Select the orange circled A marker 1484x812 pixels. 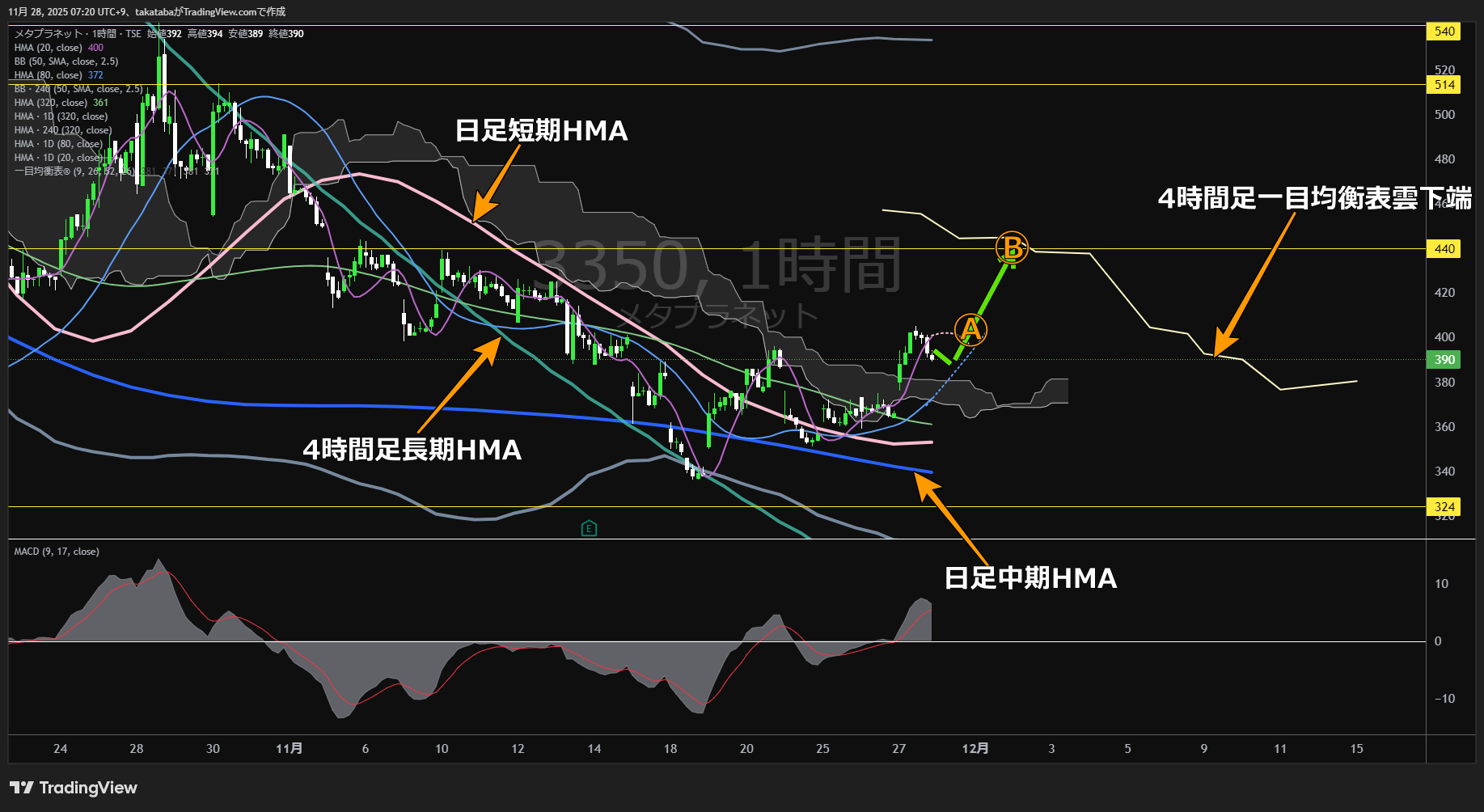pyautogui.click(x=970, y=329)
